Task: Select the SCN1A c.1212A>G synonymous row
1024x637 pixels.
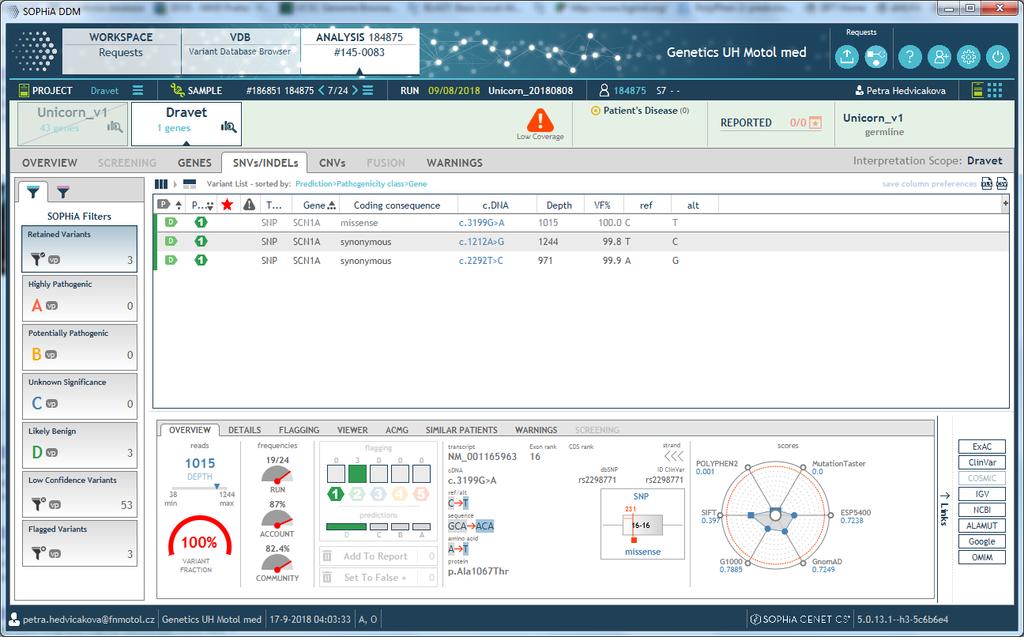Action: 581,242
